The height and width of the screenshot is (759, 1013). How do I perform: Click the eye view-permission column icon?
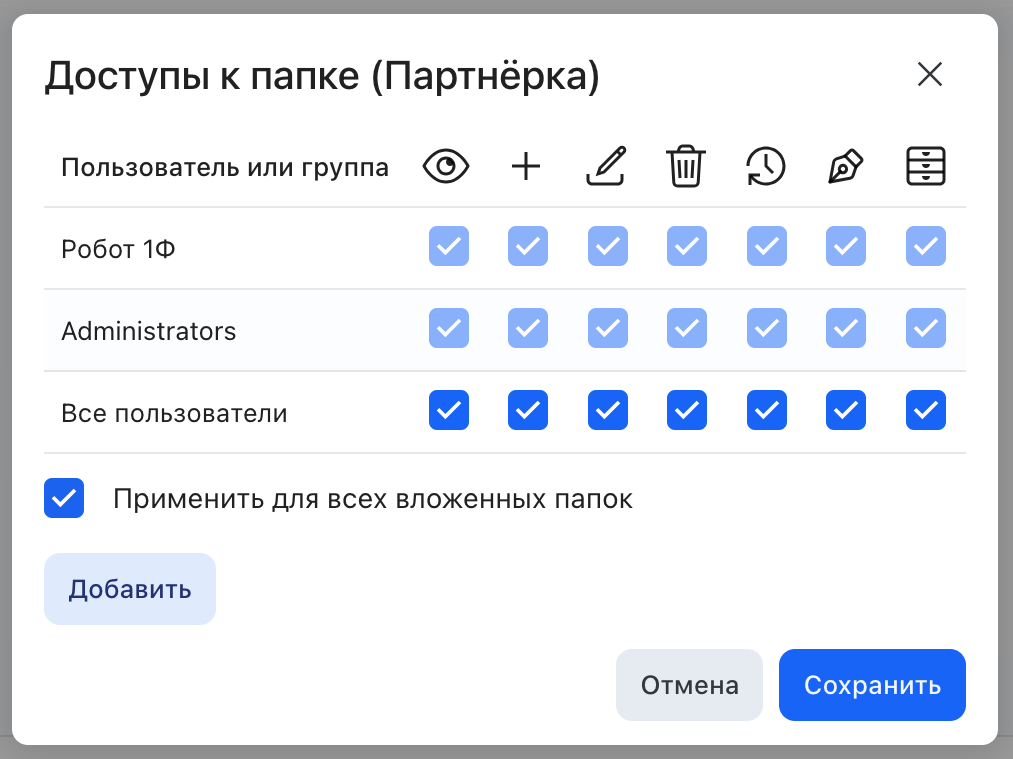[x=446, y=167]
